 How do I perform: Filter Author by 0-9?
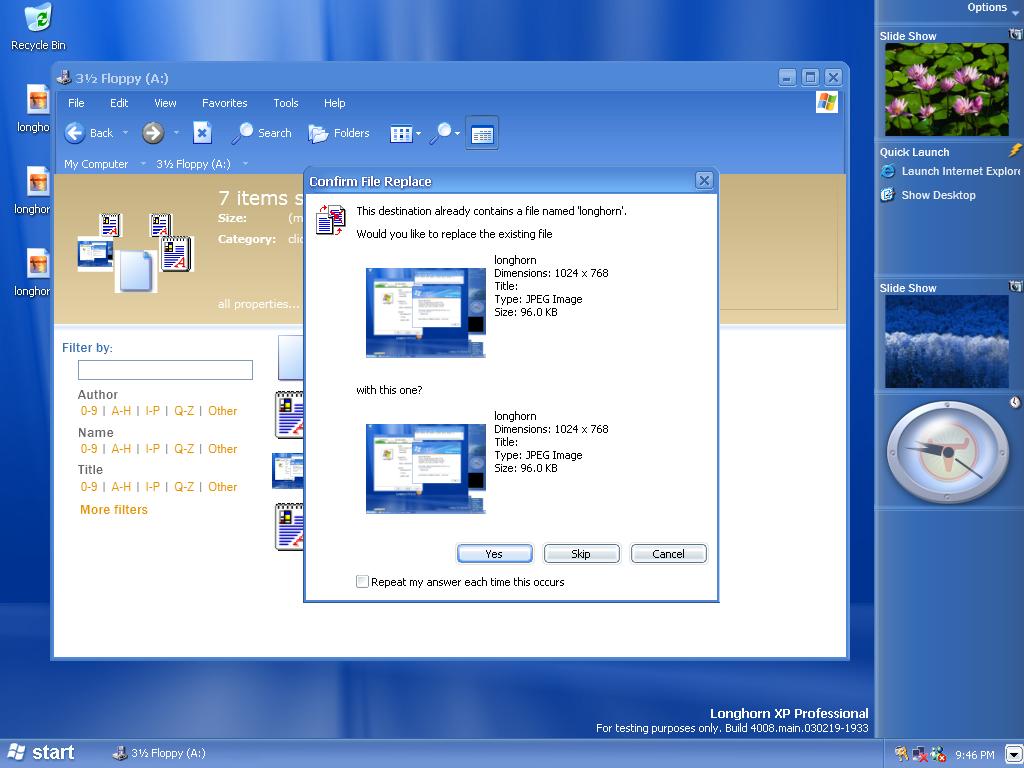(89, 411)
